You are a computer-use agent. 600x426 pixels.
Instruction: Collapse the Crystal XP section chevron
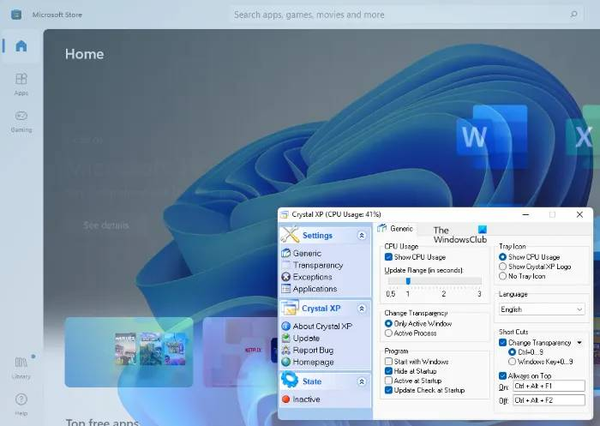pyautogui.click(x=362, y=308)
